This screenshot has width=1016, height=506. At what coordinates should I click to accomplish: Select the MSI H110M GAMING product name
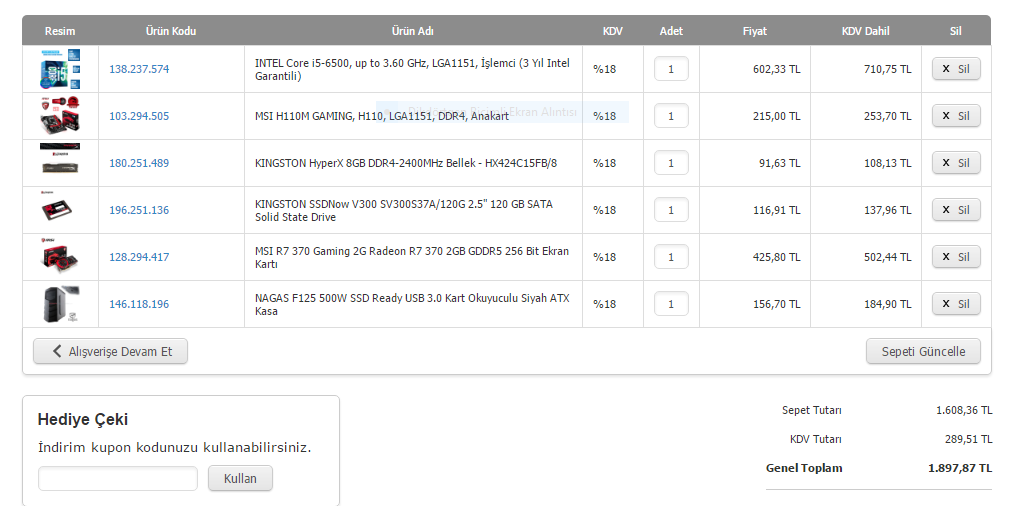[x=382, y=116]
